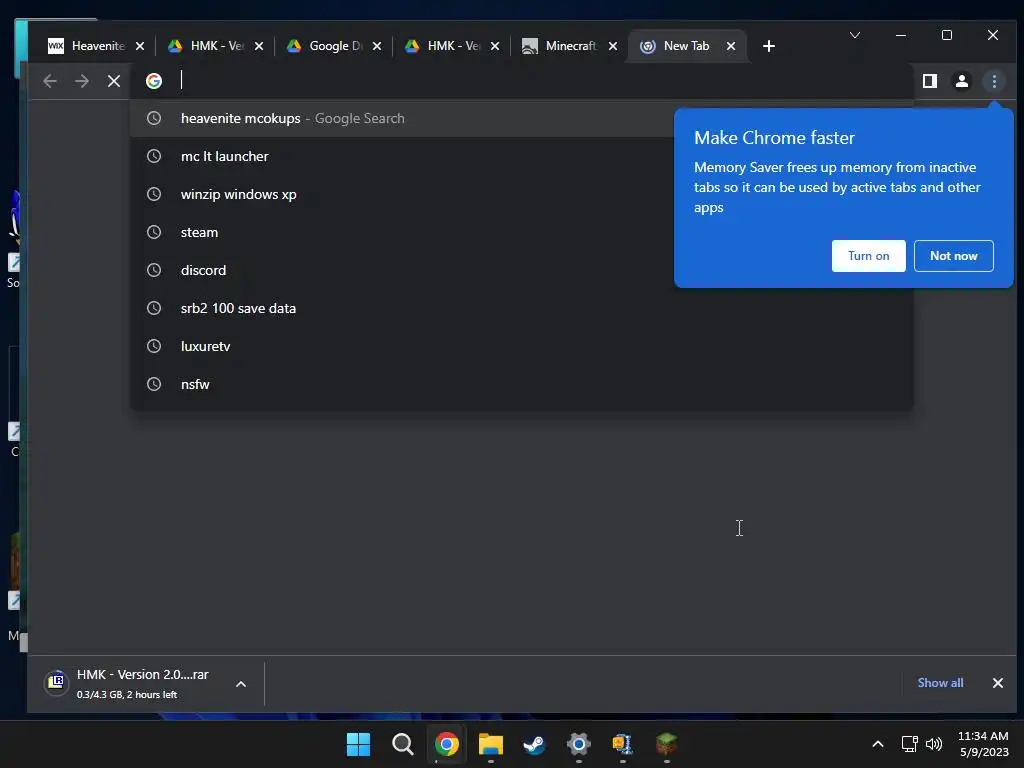The height and width of the screenshot is (768, 1024).
Task: Open a new tab with plus button
Action: coord(769,46)
